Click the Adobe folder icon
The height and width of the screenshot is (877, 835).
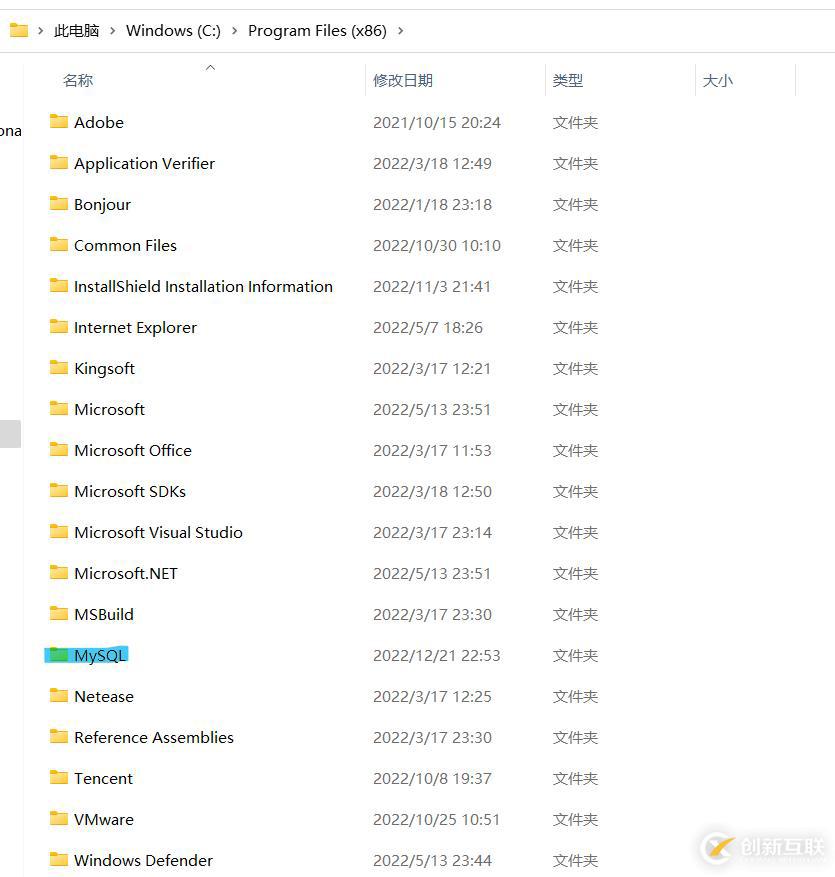tap(59, 121)
